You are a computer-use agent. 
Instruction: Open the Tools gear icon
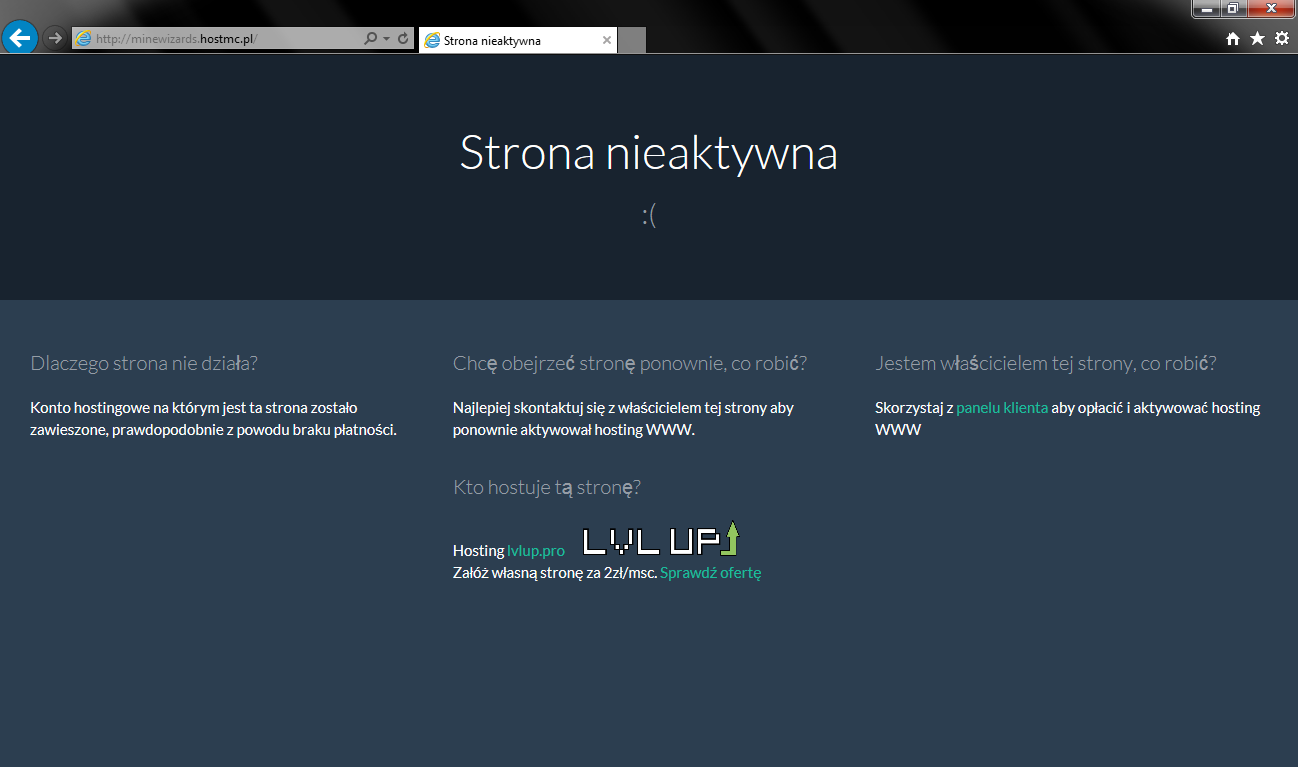[1281, 39]
